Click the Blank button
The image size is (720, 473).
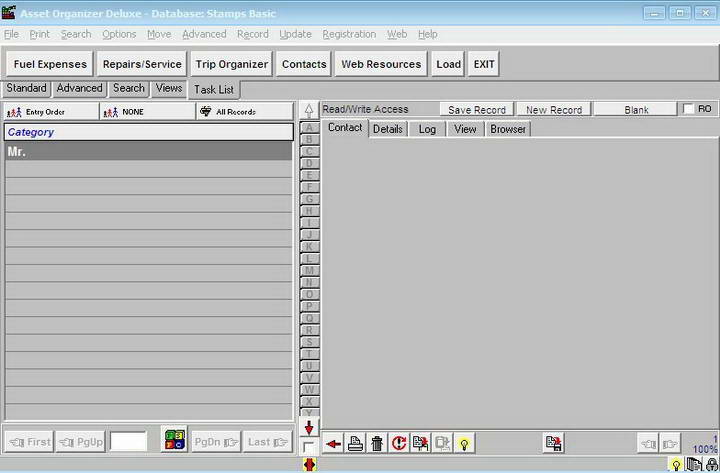point(636,110)
